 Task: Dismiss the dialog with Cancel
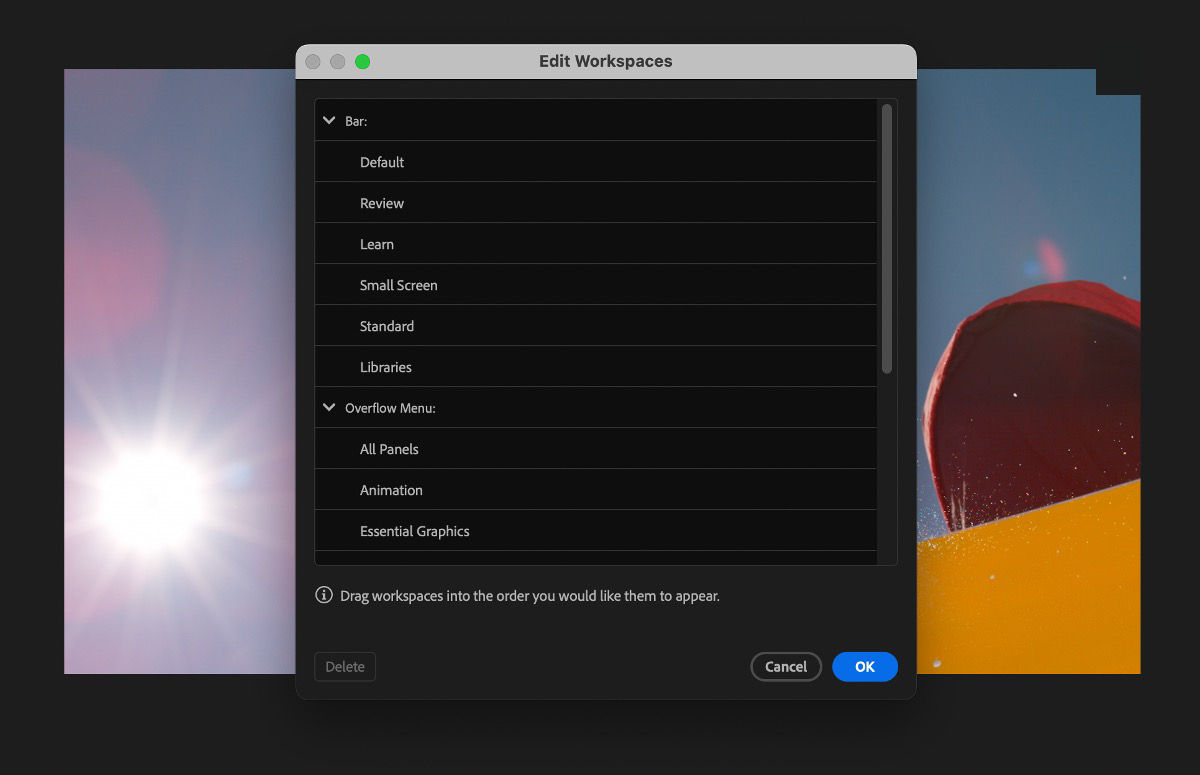point(786,666)
